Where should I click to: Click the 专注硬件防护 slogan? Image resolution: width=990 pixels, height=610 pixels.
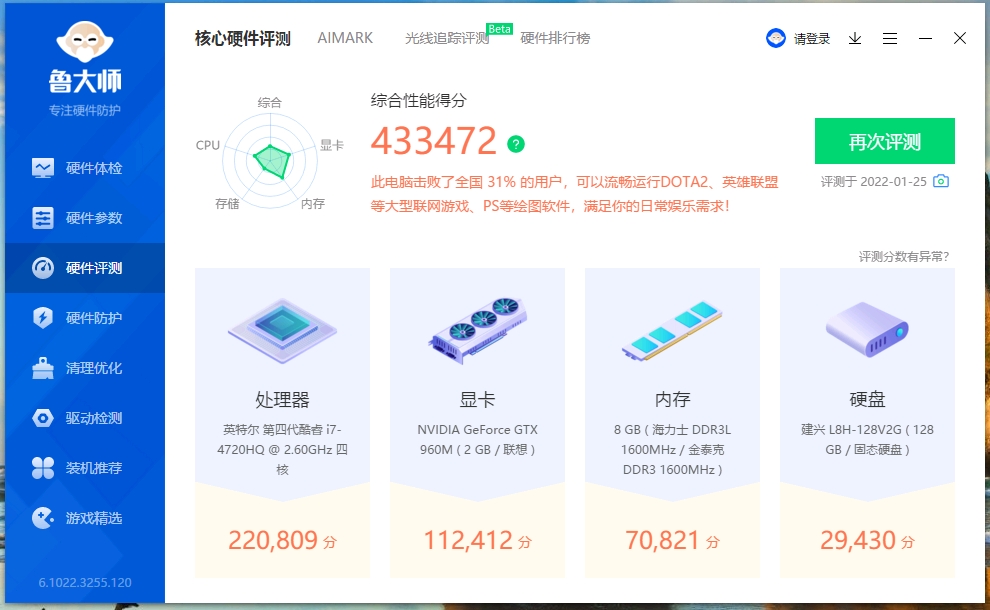(85, 111)
